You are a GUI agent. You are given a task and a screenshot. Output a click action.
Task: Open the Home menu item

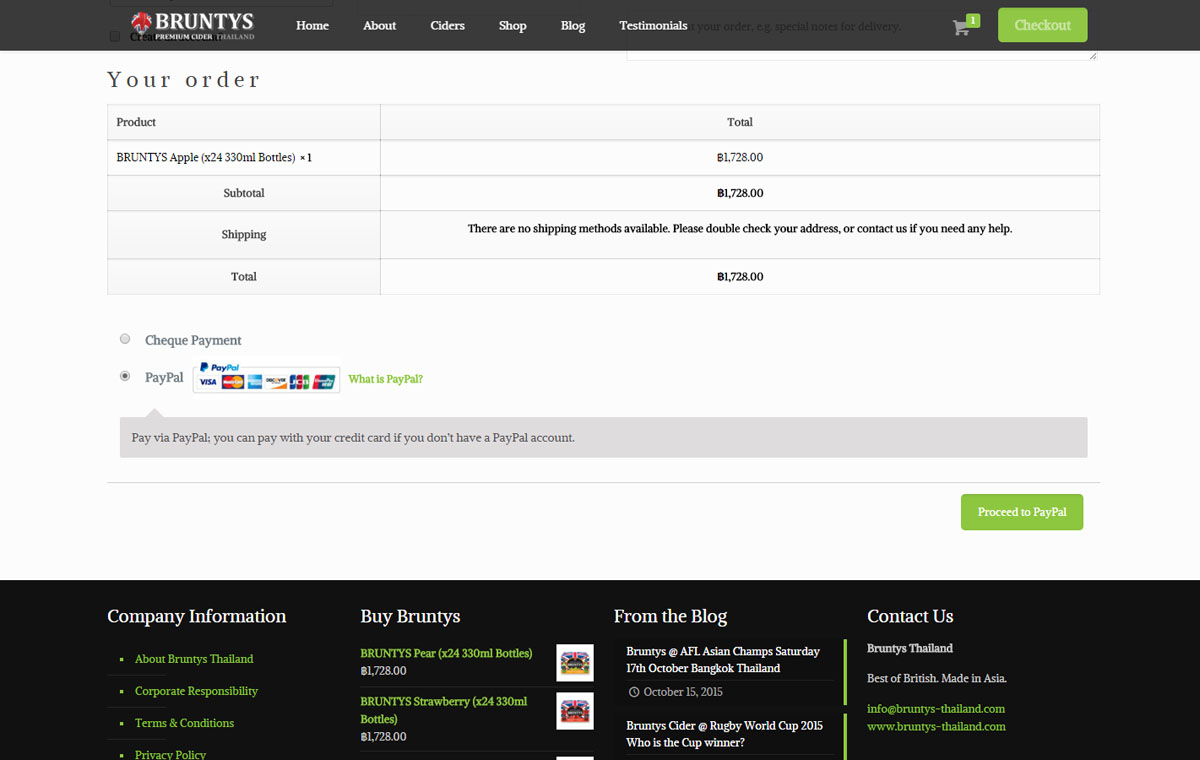pos(312,25)
